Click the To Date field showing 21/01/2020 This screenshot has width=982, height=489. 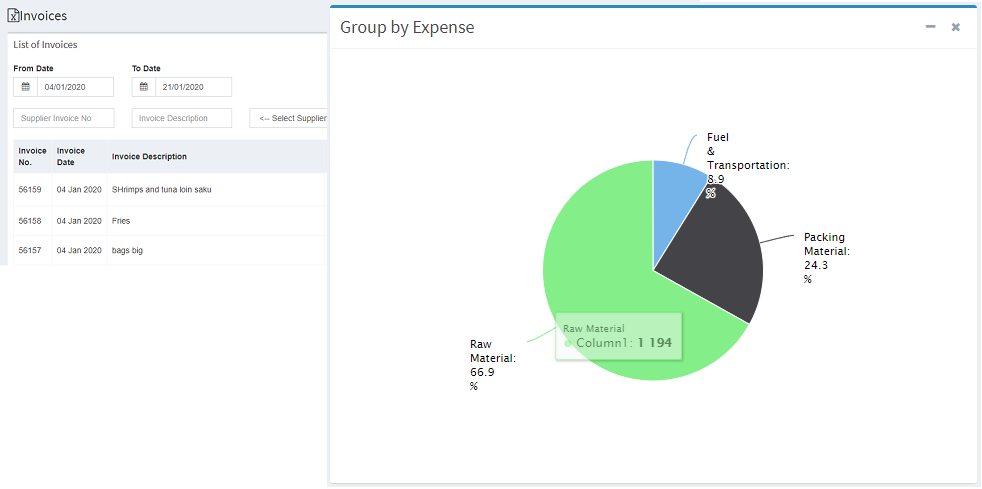(x=193, y=87)
